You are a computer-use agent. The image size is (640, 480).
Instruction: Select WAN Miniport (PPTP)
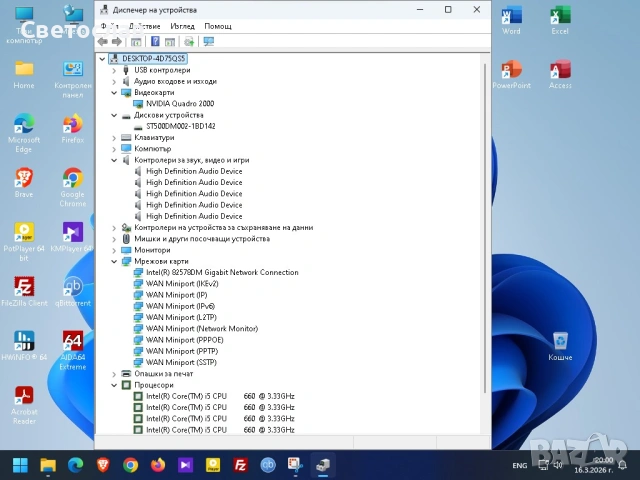[182, 351]
